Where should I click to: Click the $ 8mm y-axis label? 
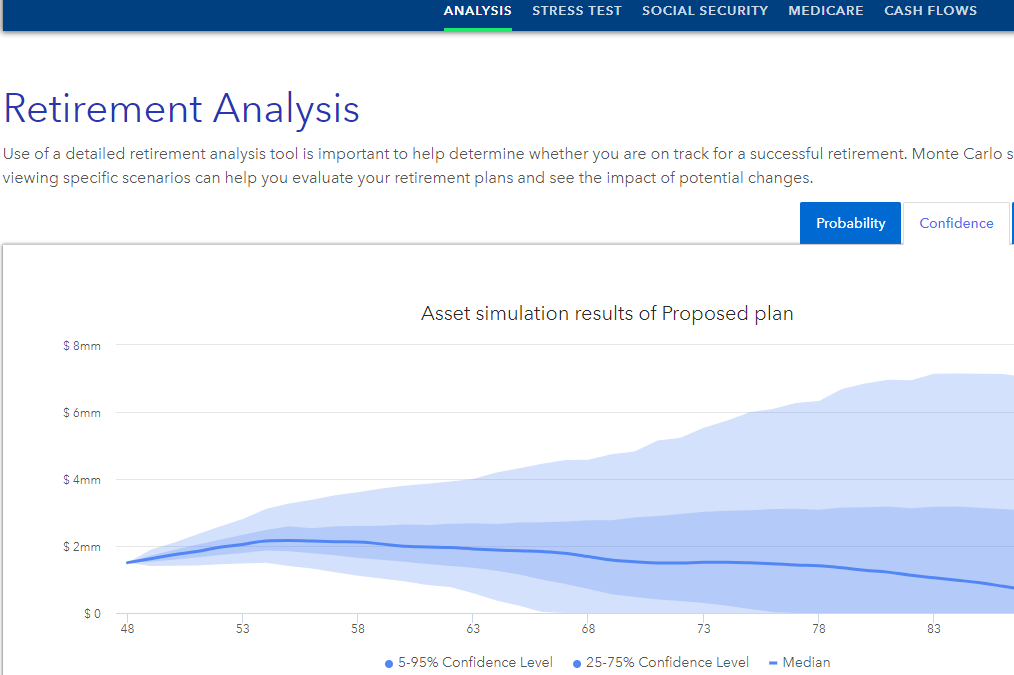click(82, 346)
